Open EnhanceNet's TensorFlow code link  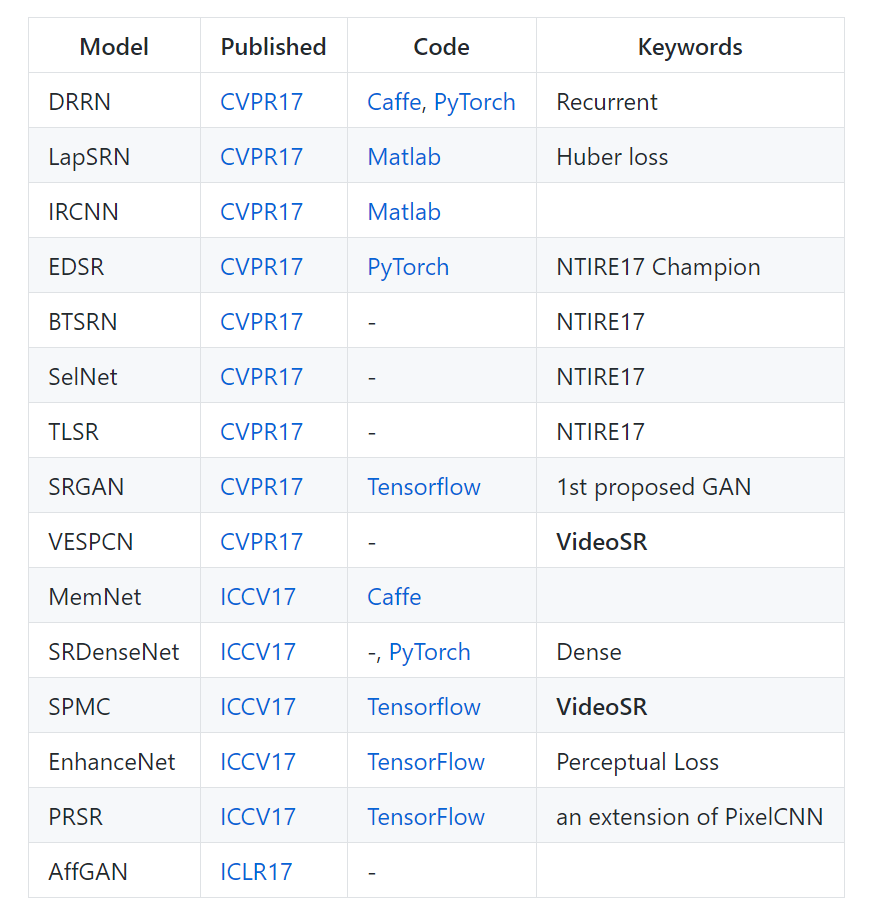(425, 762)
